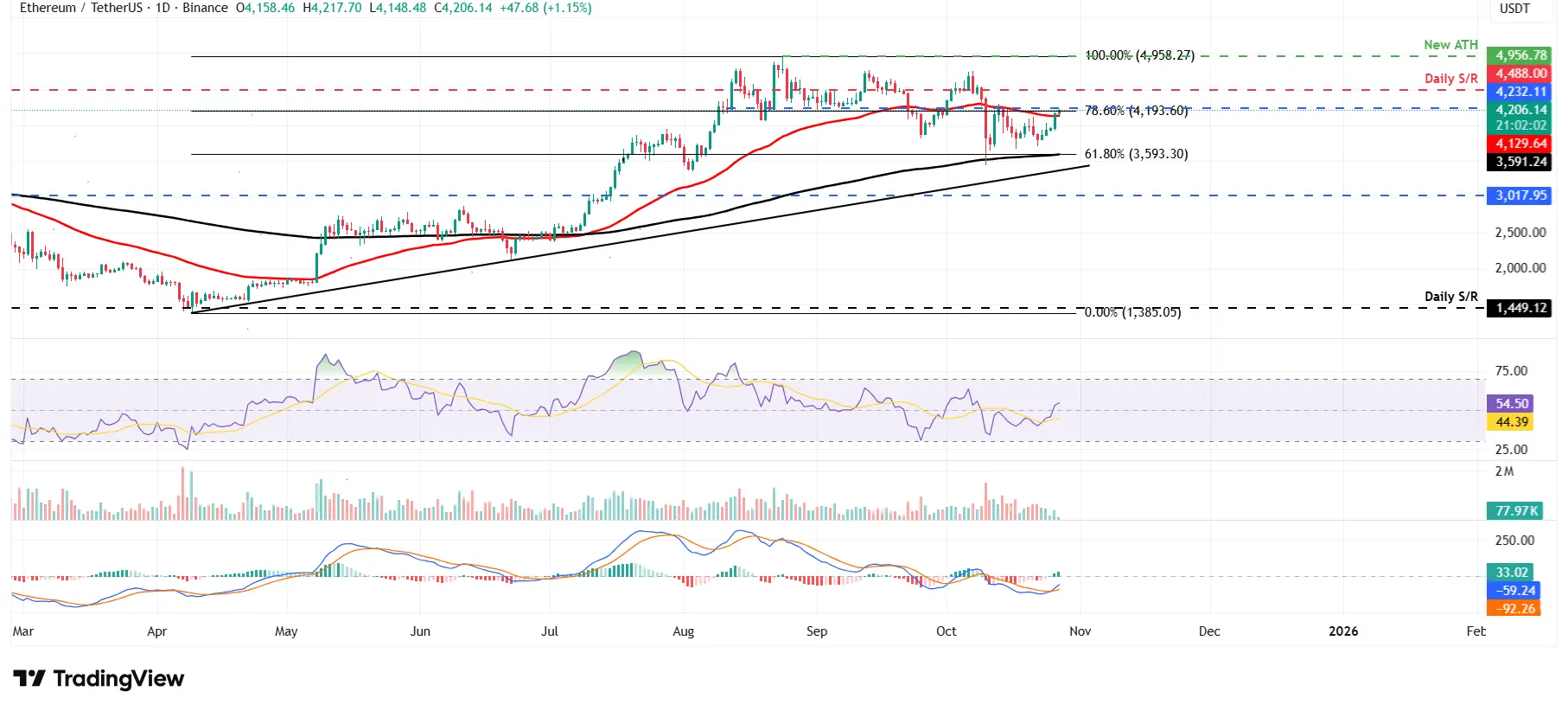Select the blue 3,017.95 price label
The width and height of the screenshot is (1568, 711).
tap(1520, 195)
